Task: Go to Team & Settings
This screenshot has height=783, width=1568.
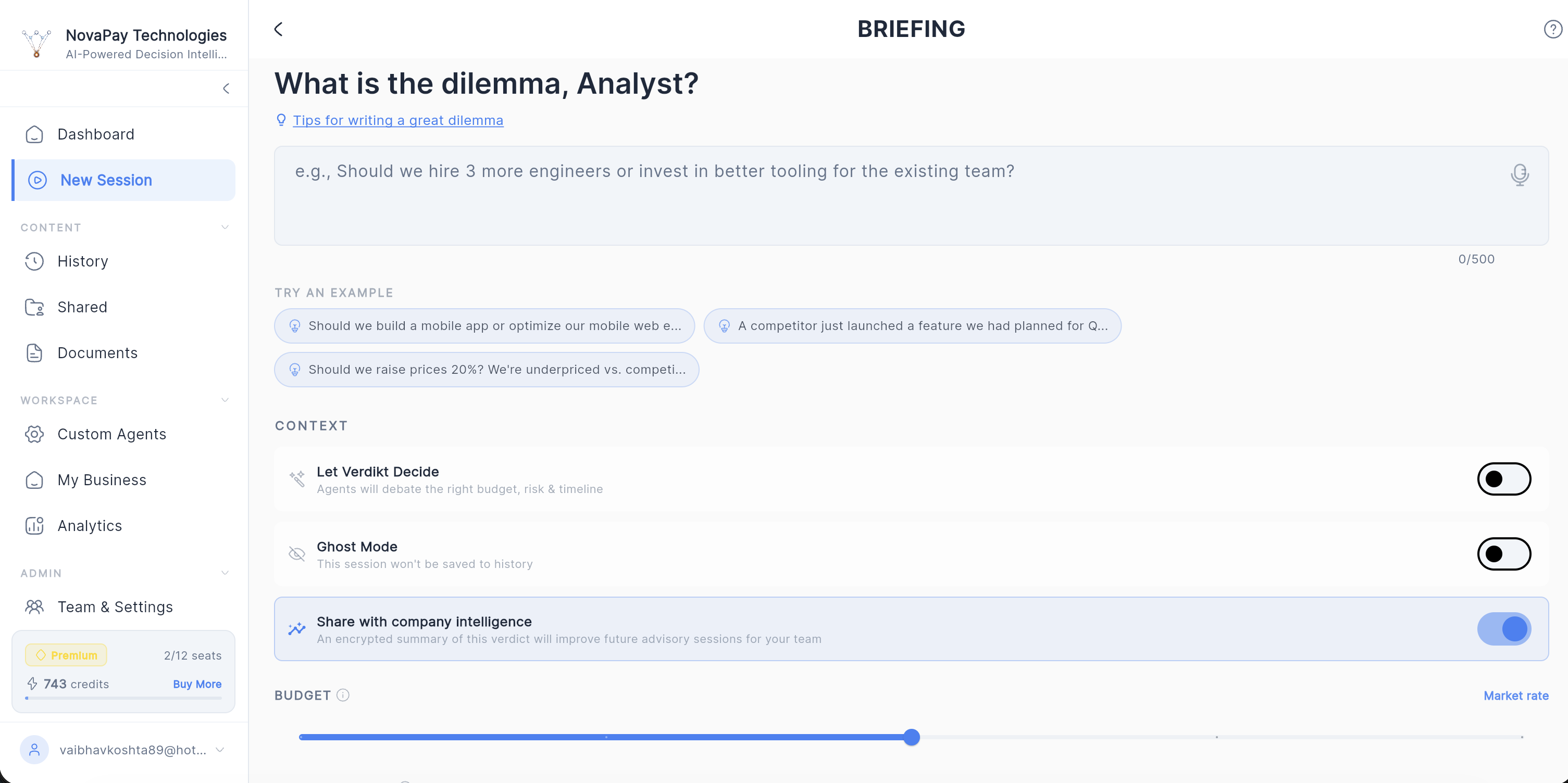Action: tap(115, 607)
